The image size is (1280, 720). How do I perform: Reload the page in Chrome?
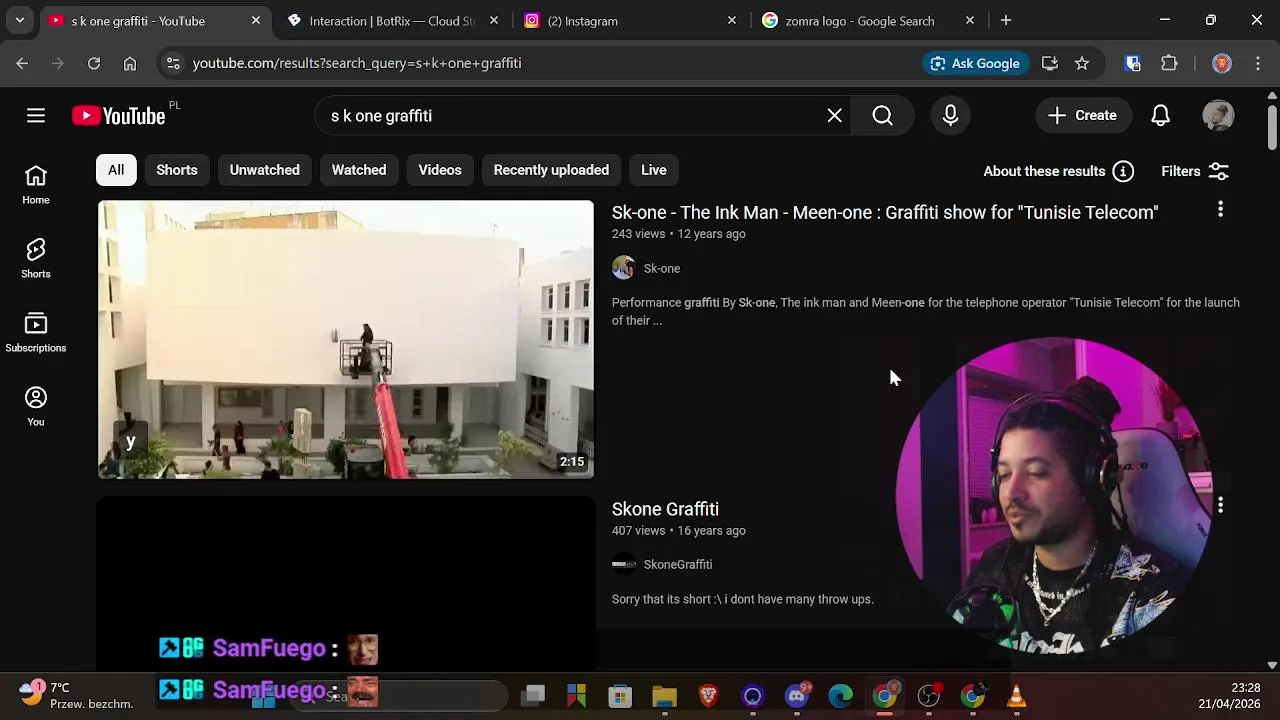click(x=93, y=63)
